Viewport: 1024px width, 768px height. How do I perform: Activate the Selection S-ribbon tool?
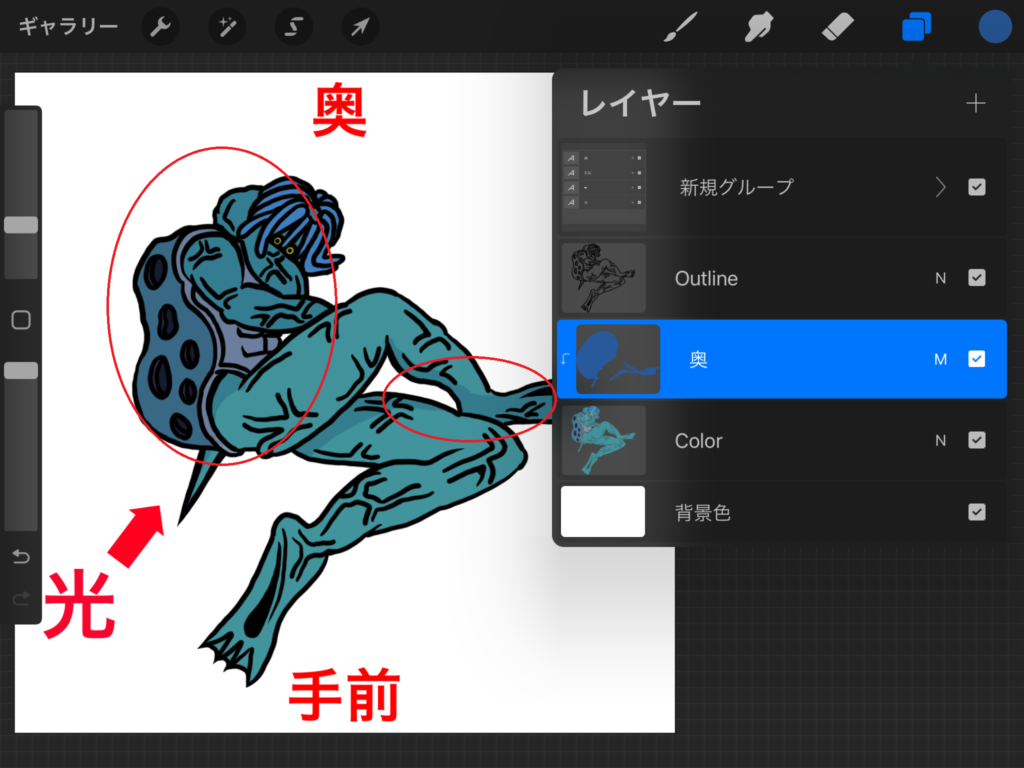click(294, 27)
